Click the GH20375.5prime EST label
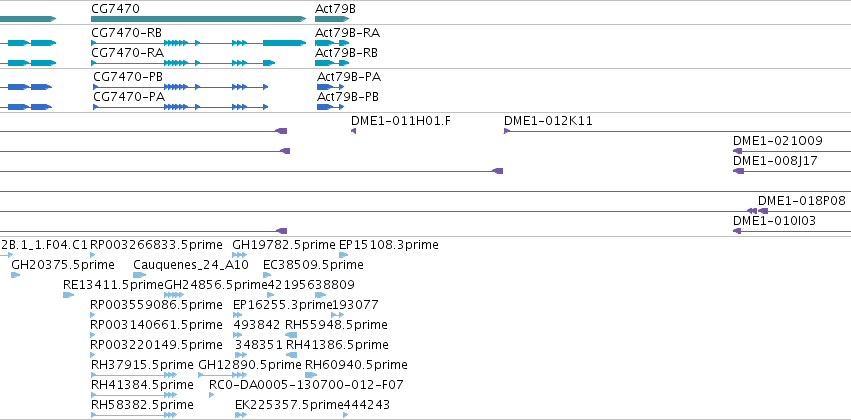Screen dimensions: 851x420 tap(63, 265)
